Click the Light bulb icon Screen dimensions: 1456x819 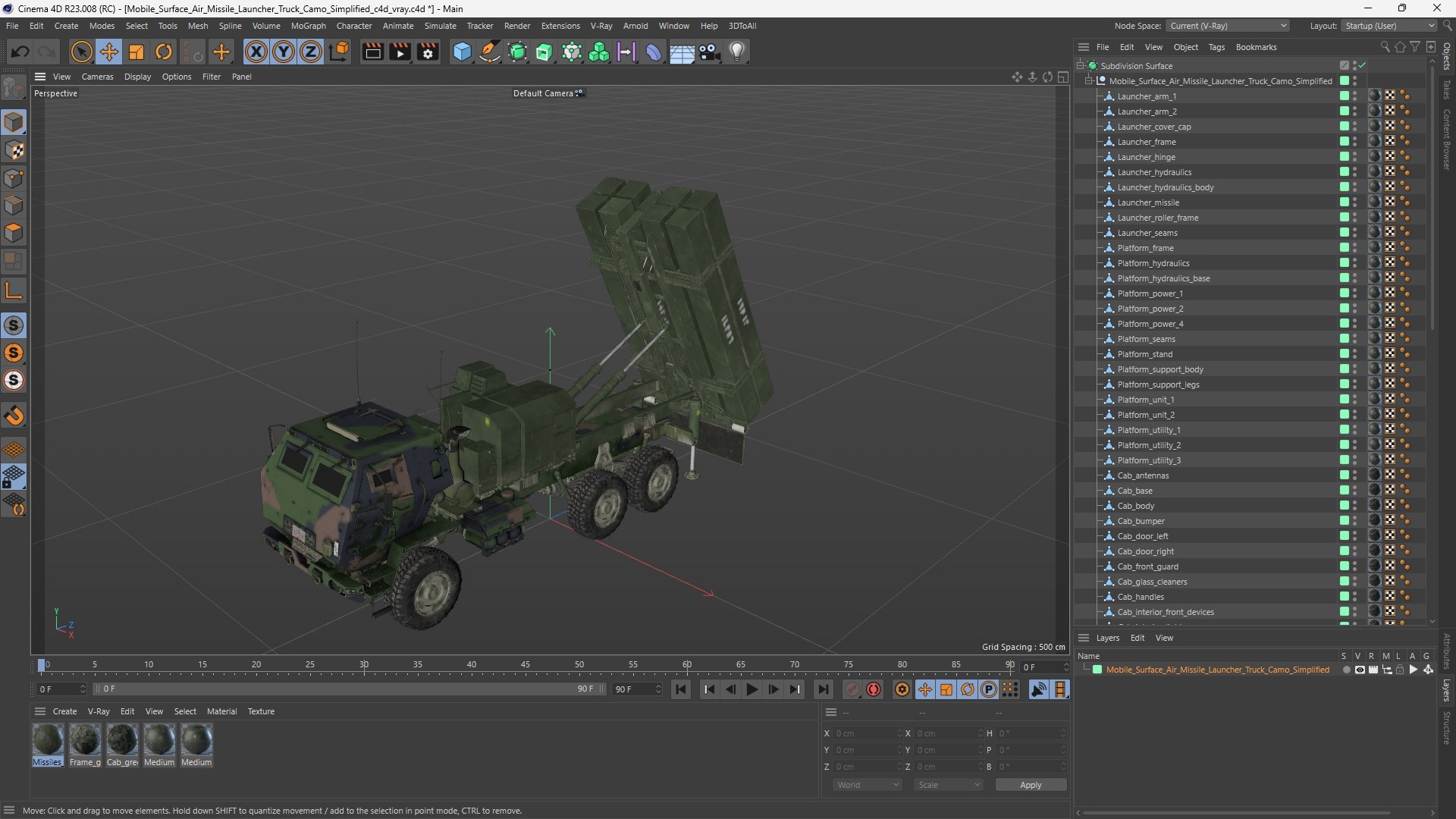pyautogui.click(x=737, y=52)
